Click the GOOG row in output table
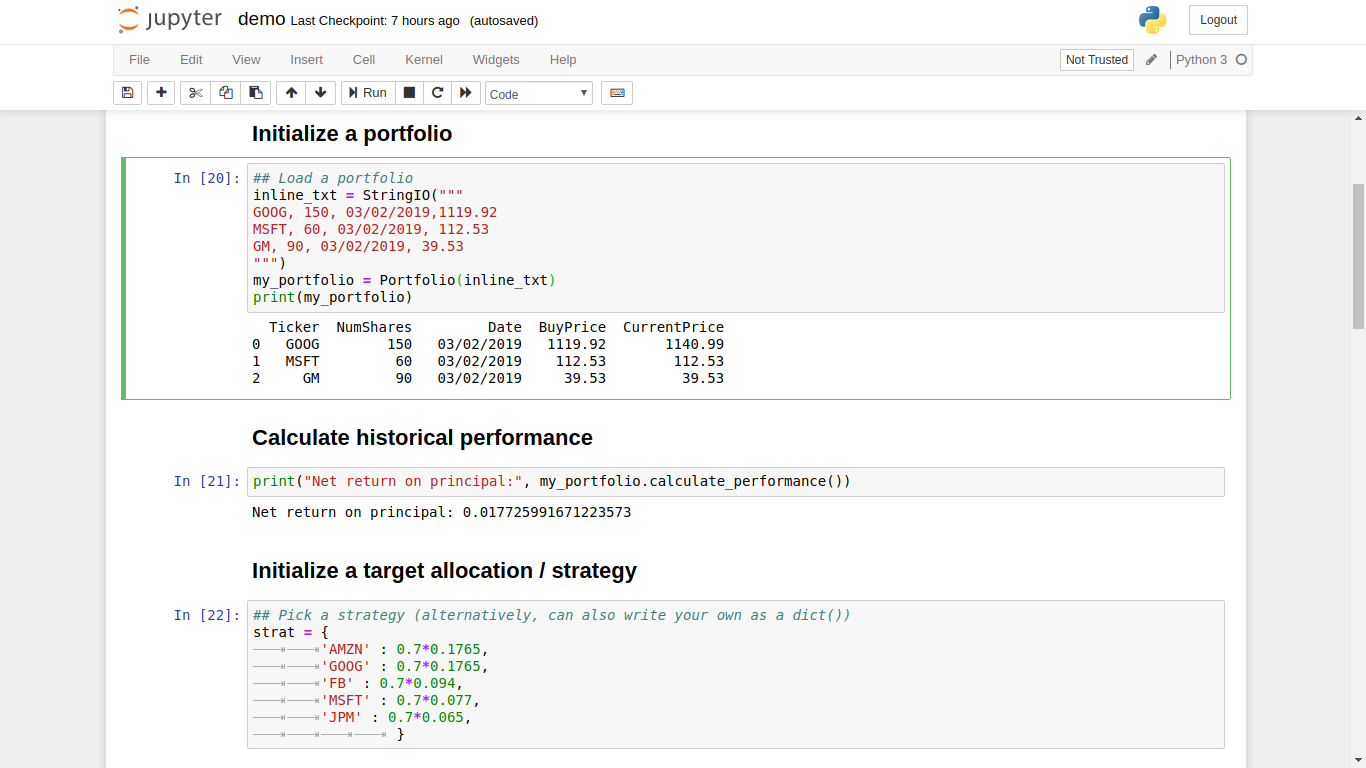1366x768 pixels. 488,344
